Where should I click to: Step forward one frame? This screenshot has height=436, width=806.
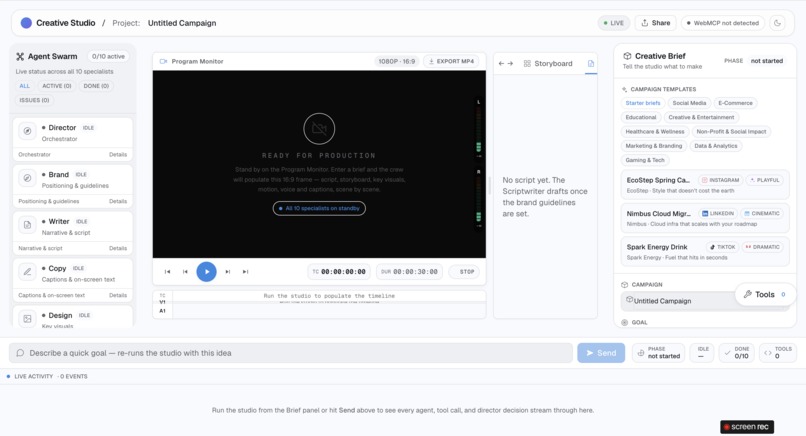(x=228, y=271)
